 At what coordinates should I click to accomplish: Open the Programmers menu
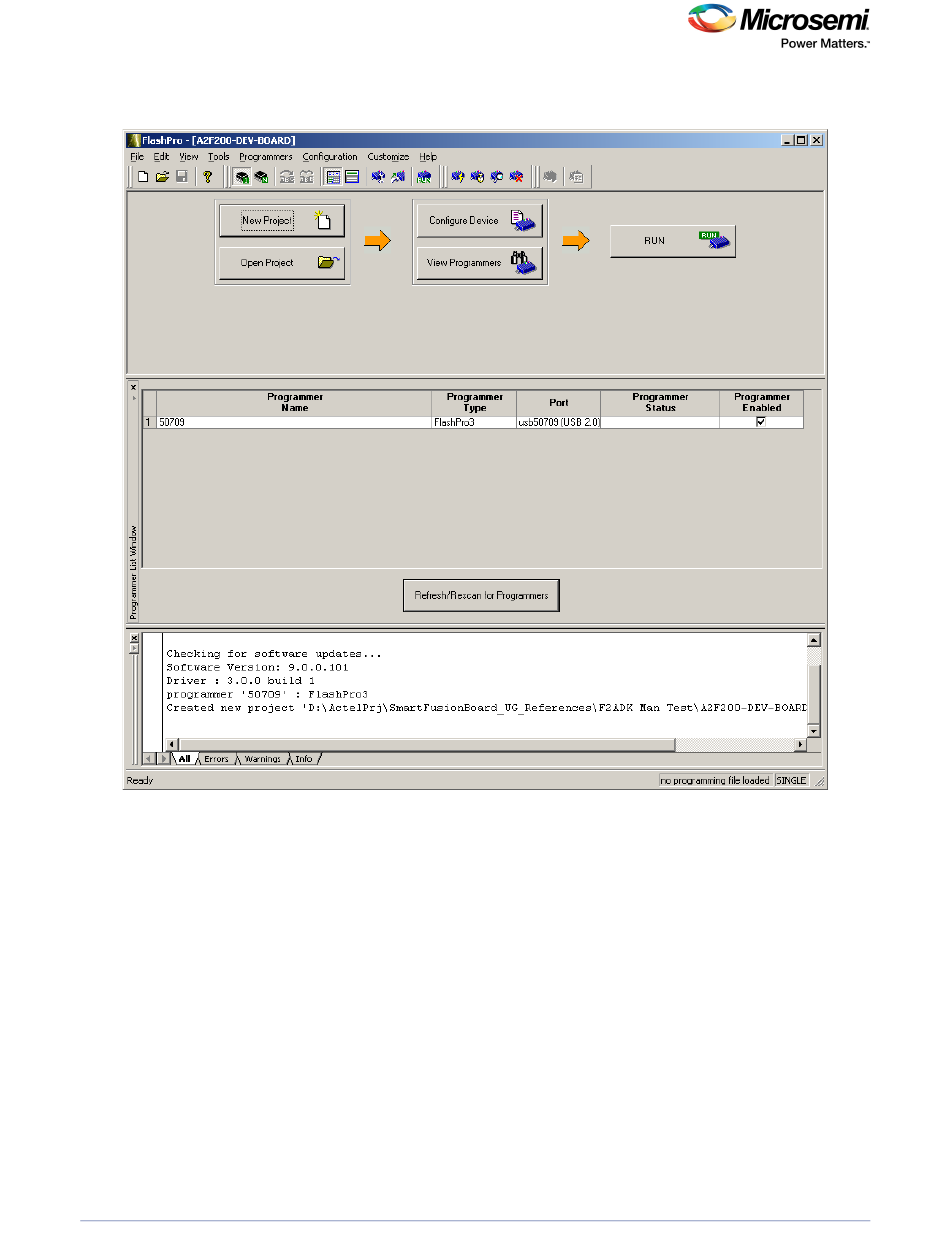click(x=265, y=157)
